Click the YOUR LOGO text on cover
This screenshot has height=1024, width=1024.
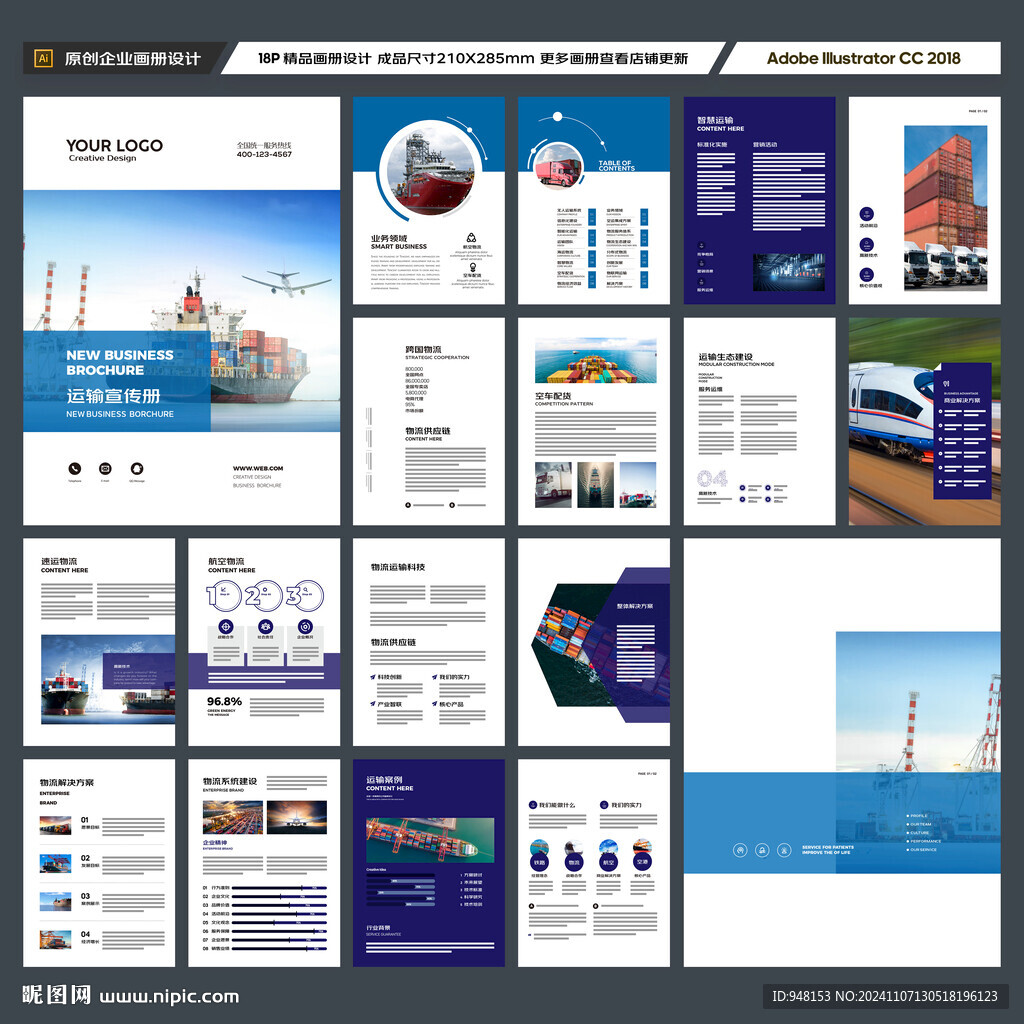point(114,146)
